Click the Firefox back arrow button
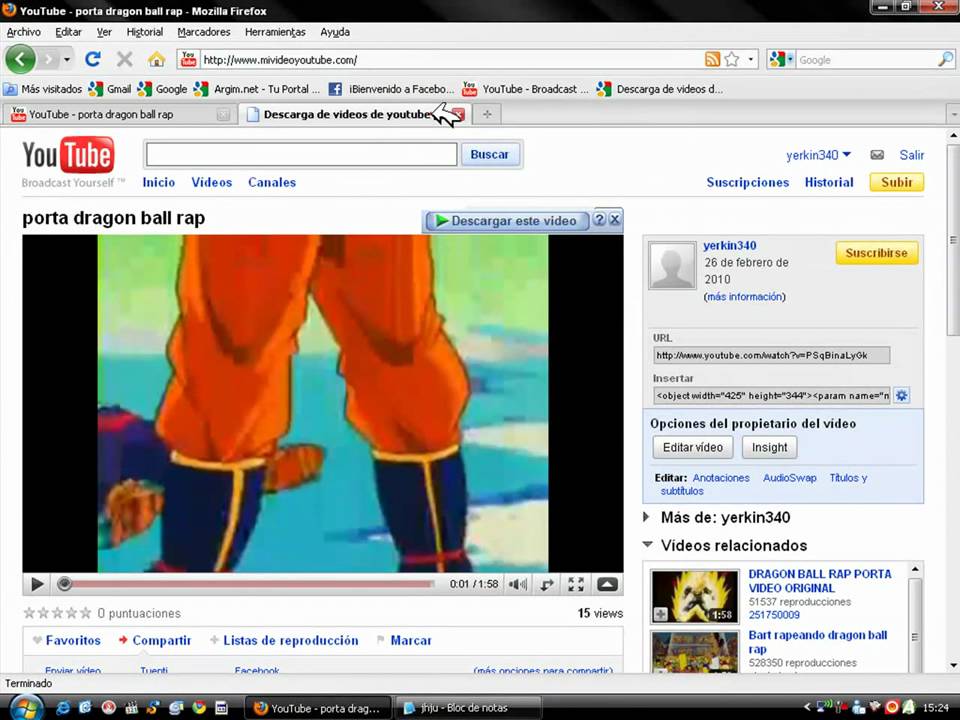Viewport: 960px width, 720px height. pos(20,59)
